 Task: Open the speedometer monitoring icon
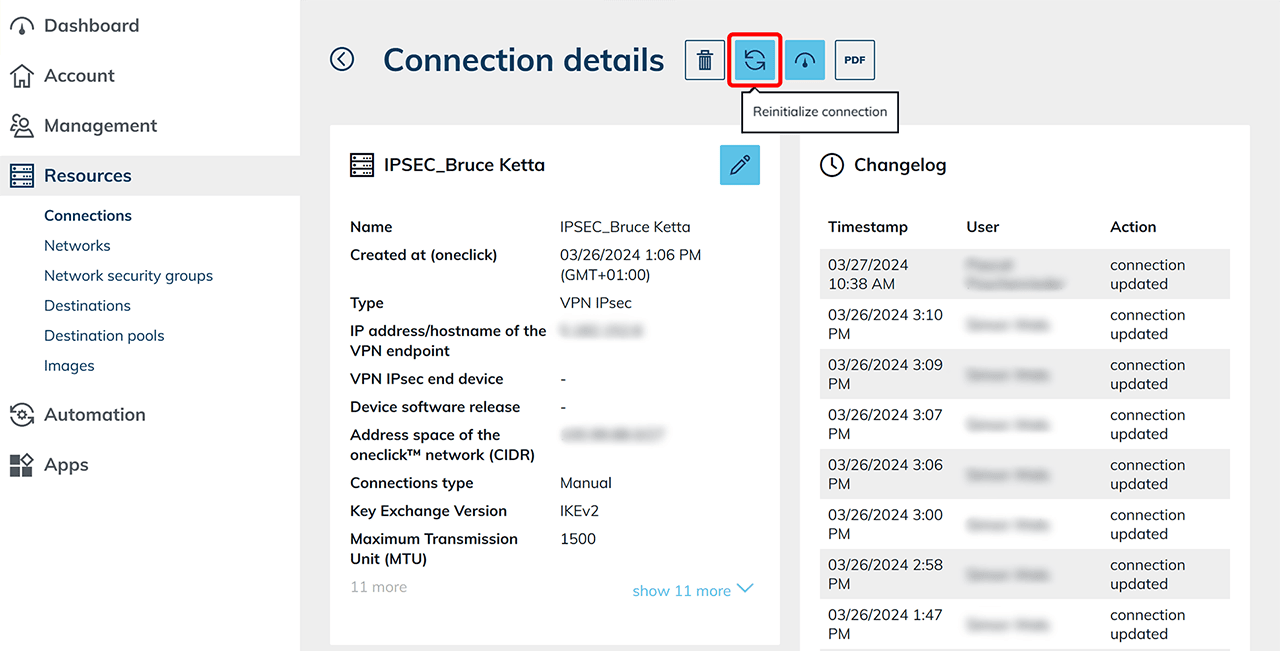(x=805, y=60)
